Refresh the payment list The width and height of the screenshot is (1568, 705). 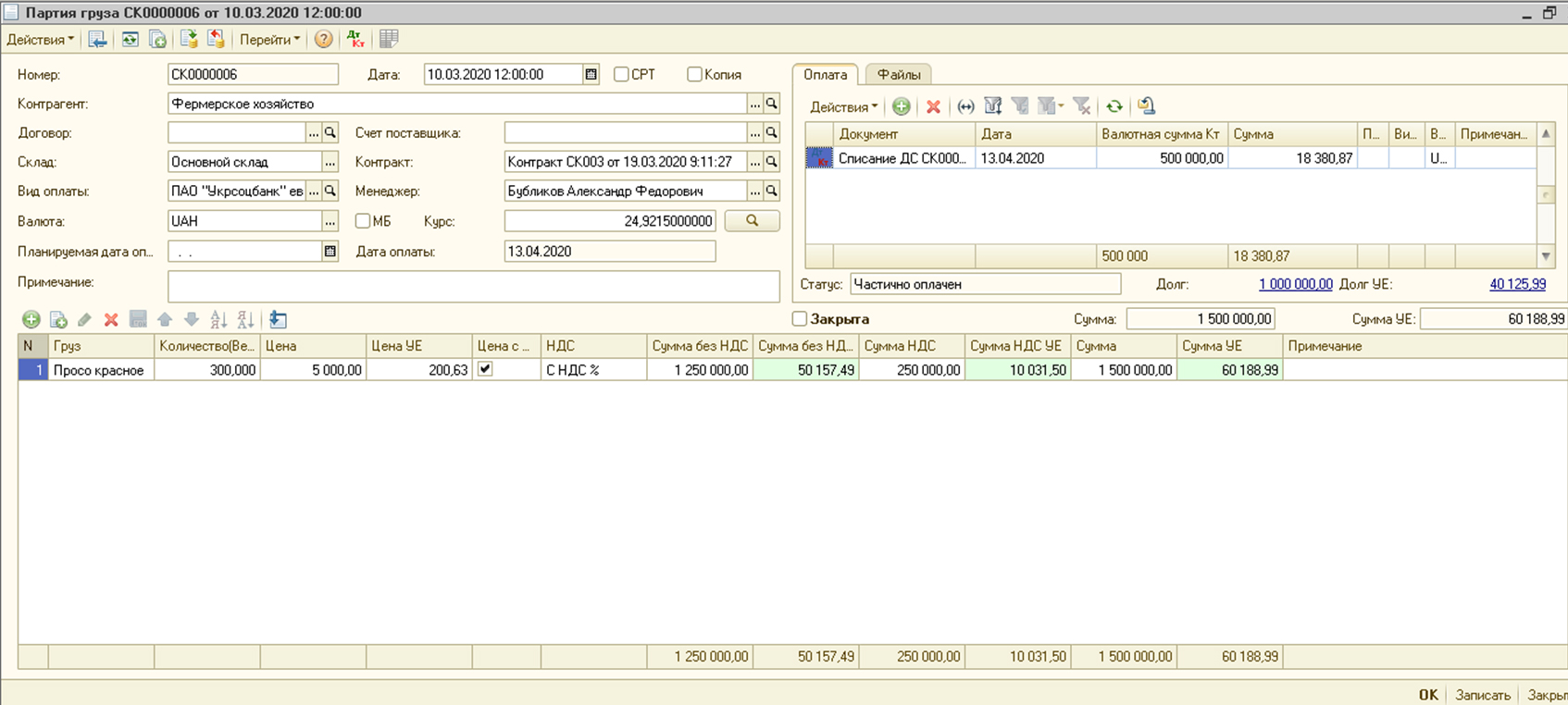pos(1114,106)
